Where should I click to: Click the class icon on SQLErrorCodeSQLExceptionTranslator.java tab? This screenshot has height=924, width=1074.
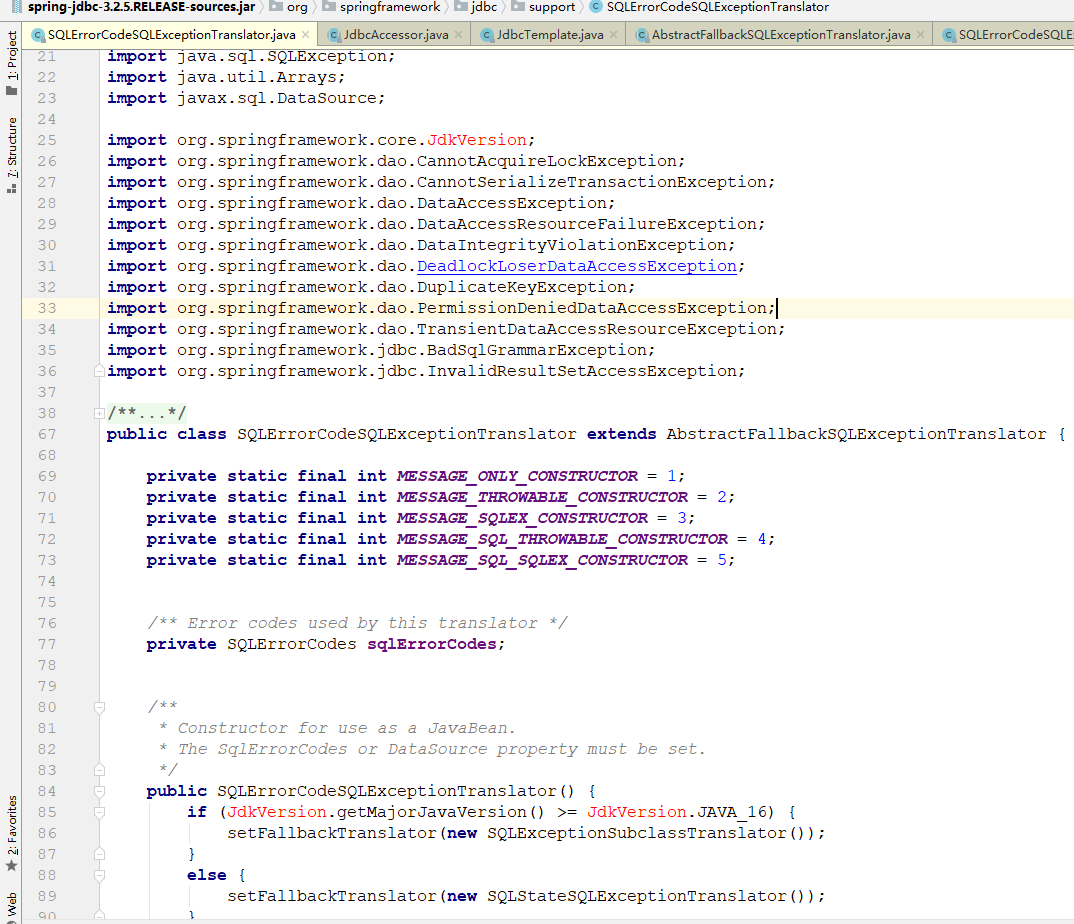click(x=38, y=33)
